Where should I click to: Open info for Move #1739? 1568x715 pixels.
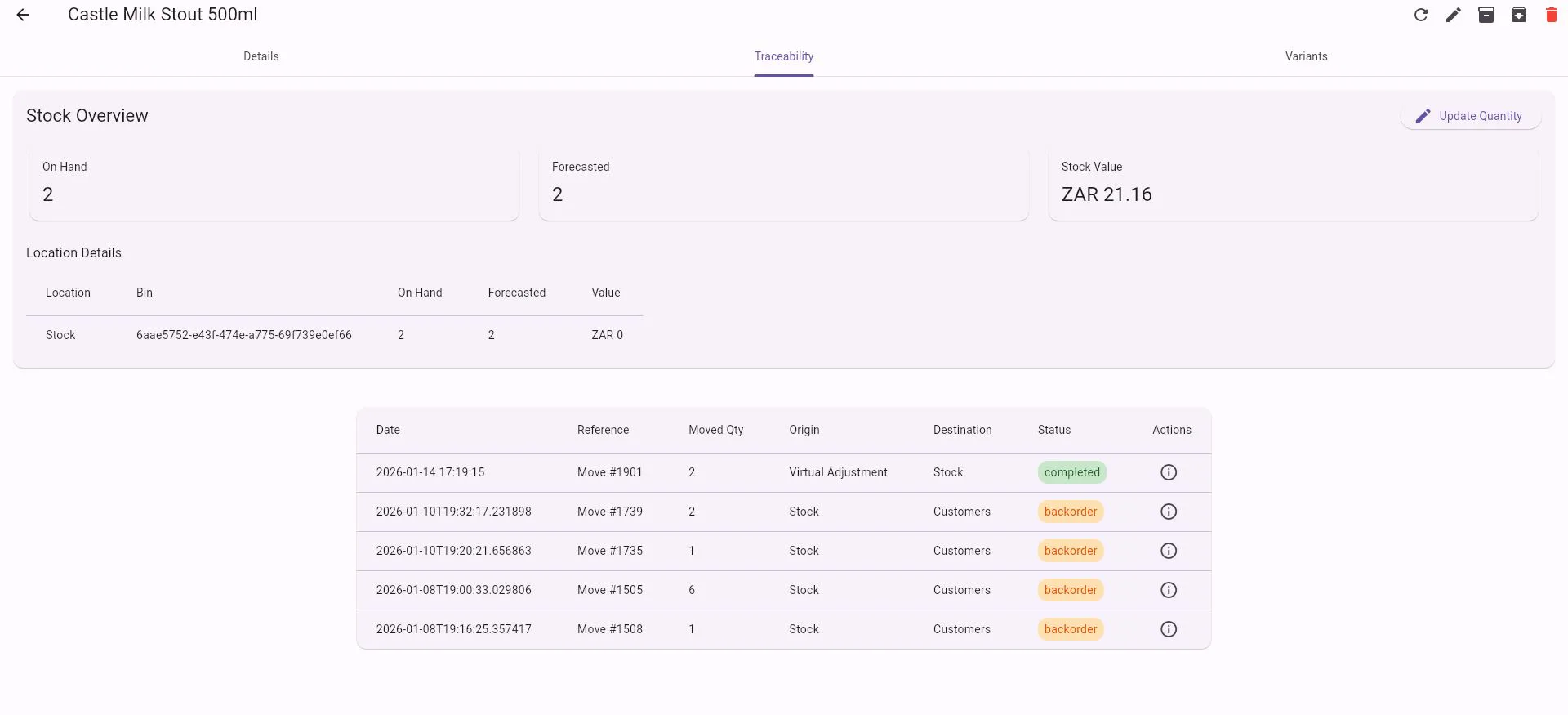(1169, 512)
